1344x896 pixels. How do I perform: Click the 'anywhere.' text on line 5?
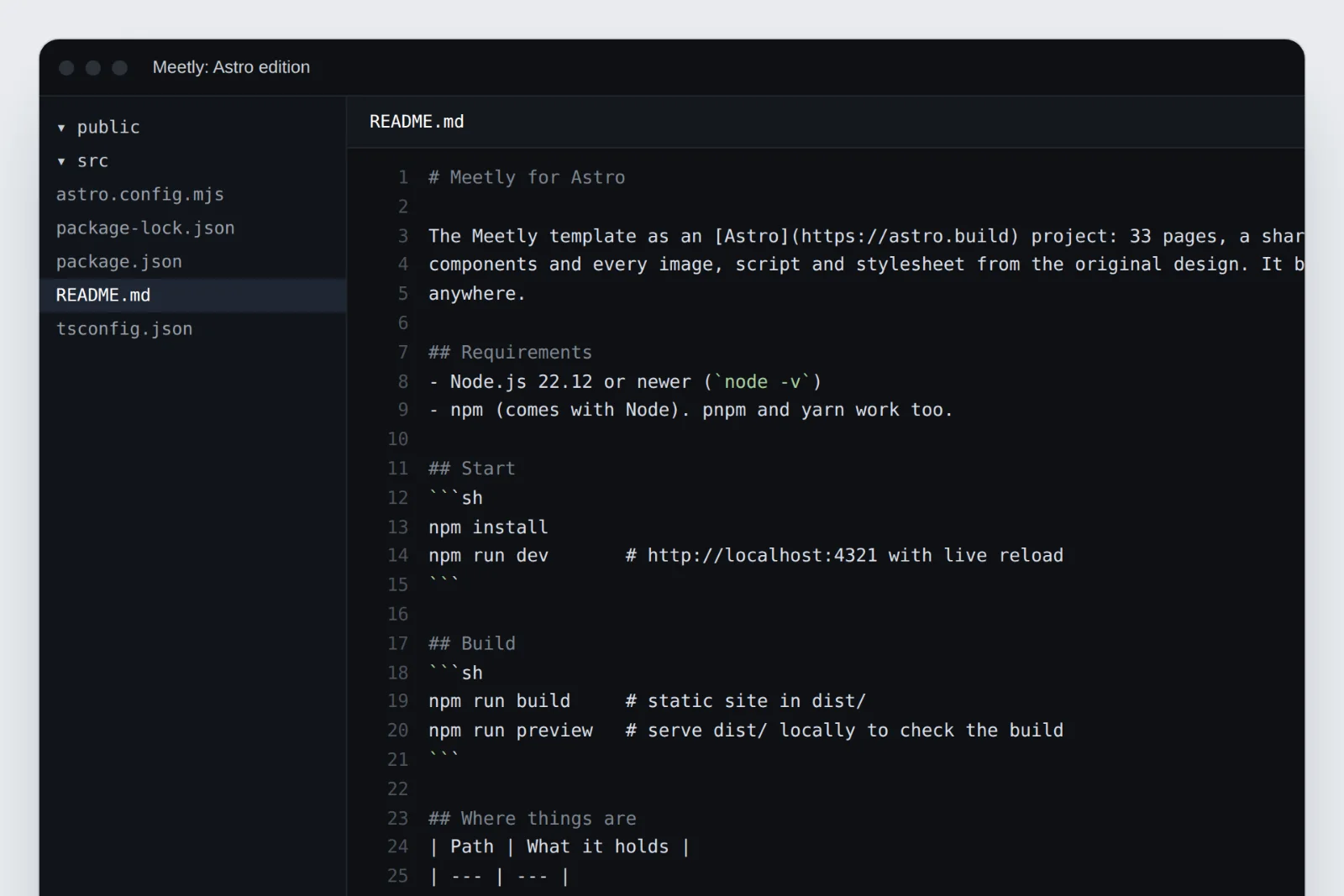pyautogui.click(x=477, y=294)
